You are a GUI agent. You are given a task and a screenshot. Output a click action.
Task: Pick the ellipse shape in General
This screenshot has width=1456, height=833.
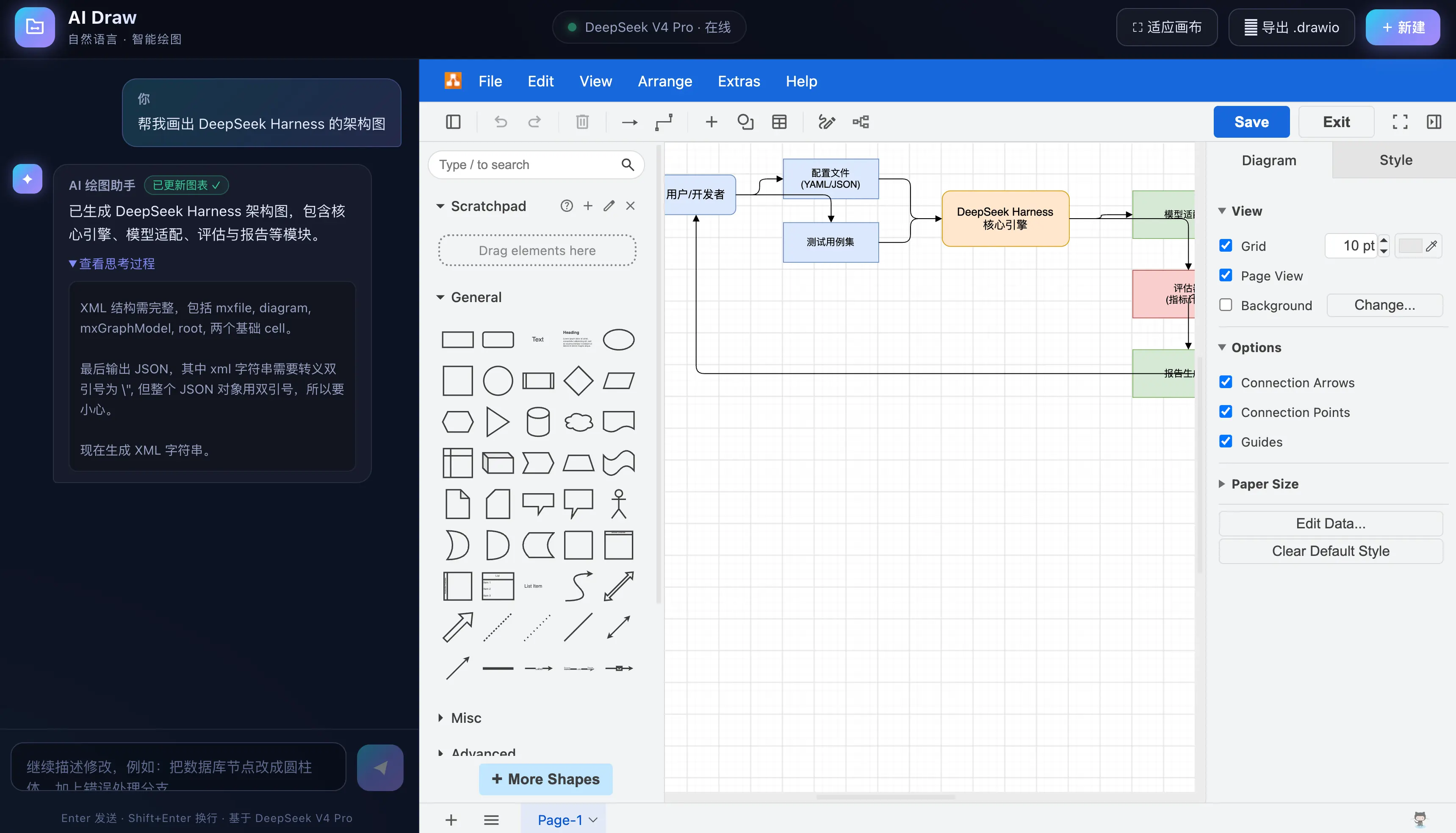[619, 339]
